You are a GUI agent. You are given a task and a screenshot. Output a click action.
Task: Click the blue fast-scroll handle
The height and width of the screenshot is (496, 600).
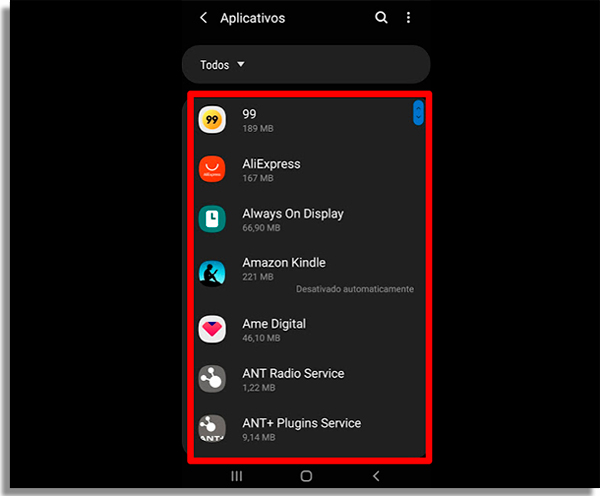pos(418,113)
